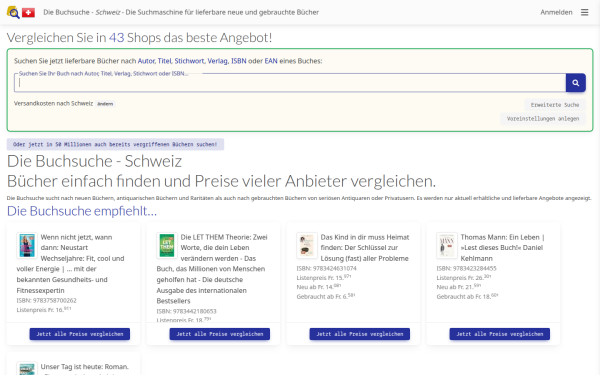Click ISBN 9783424631074 text

pos(326,269)
